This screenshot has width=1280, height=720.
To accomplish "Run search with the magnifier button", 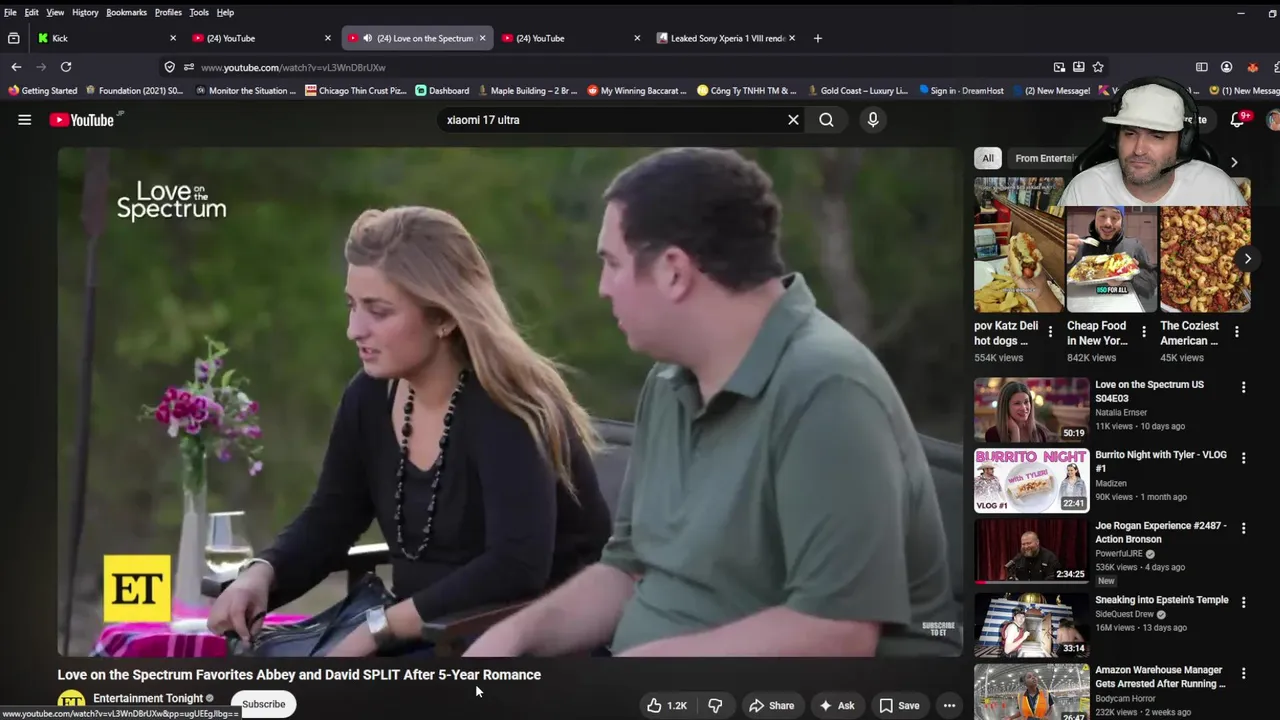I will (826, 120).
